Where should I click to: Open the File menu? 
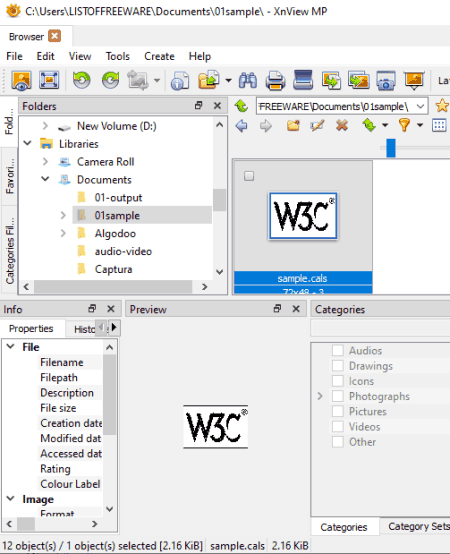(x=14, y=56)
